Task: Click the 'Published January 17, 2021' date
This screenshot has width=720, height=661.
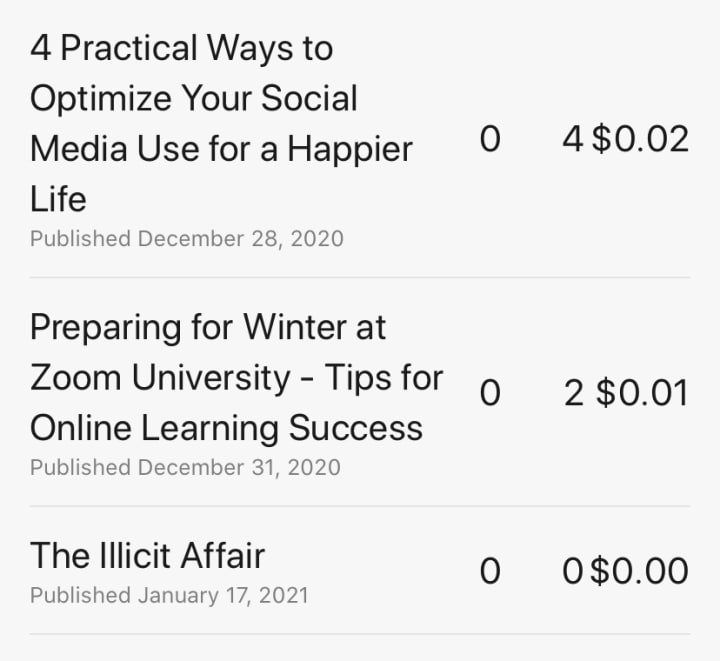Action: click(x=169, y=596)
